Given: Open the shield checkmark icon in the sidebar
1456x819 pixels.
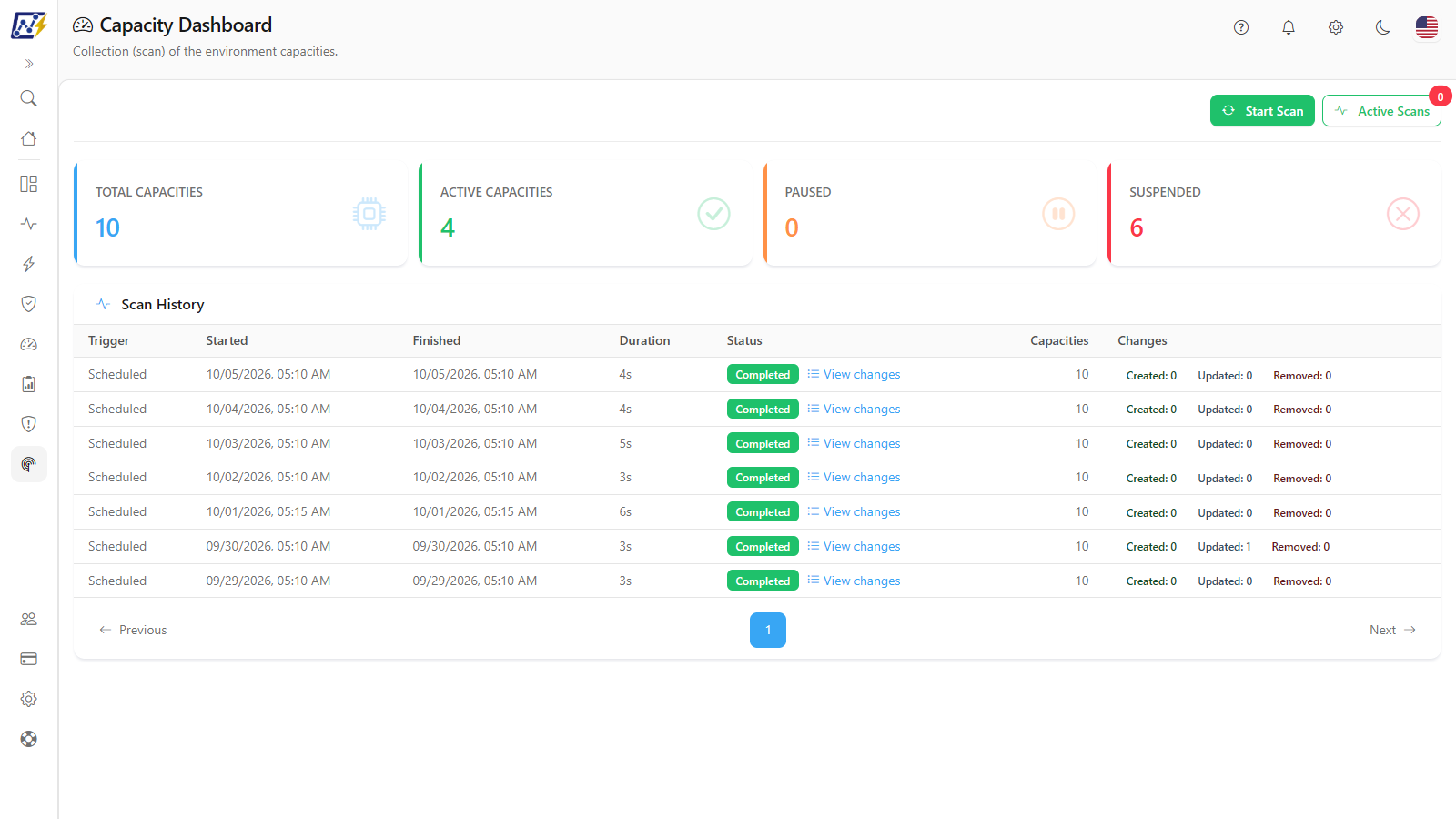Looking at the screenshot, I should click(29, 304).
